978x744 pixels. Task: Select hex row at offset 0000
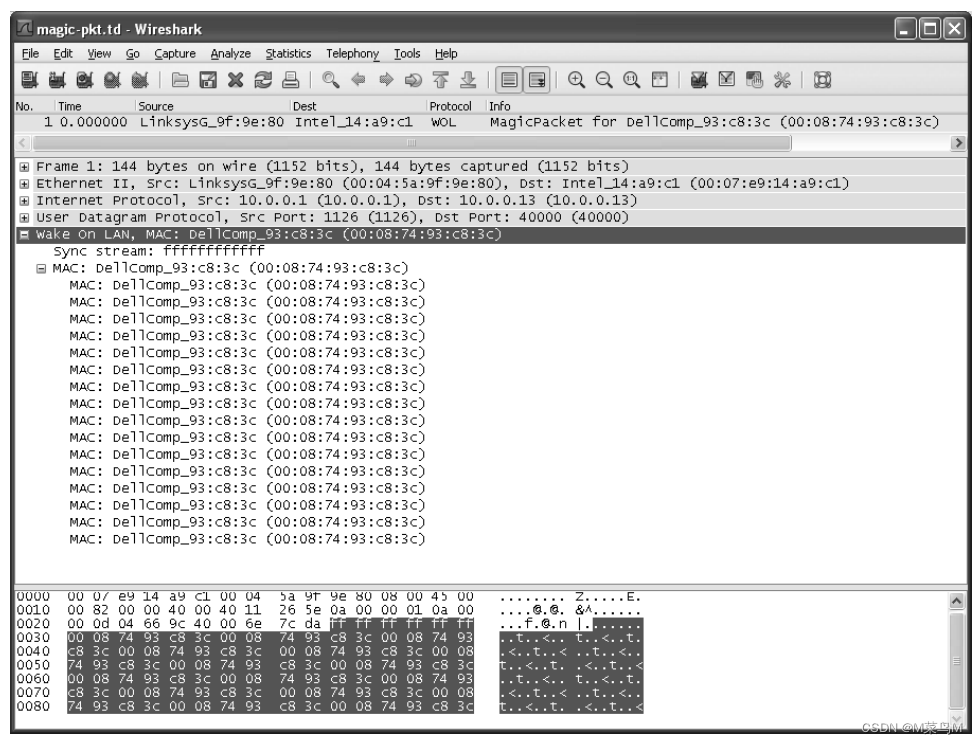(x=329, y=597)
